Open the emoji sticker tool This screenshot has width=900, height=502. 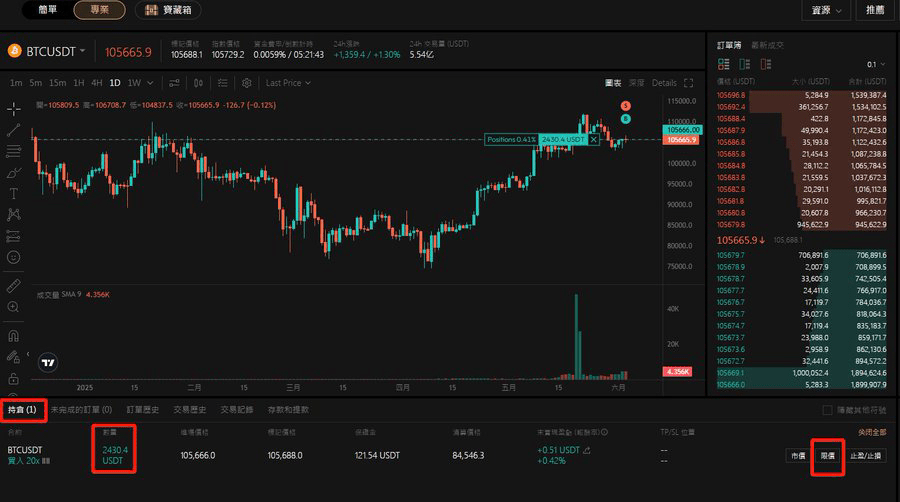pyautogui.click(x=14, y=257)
